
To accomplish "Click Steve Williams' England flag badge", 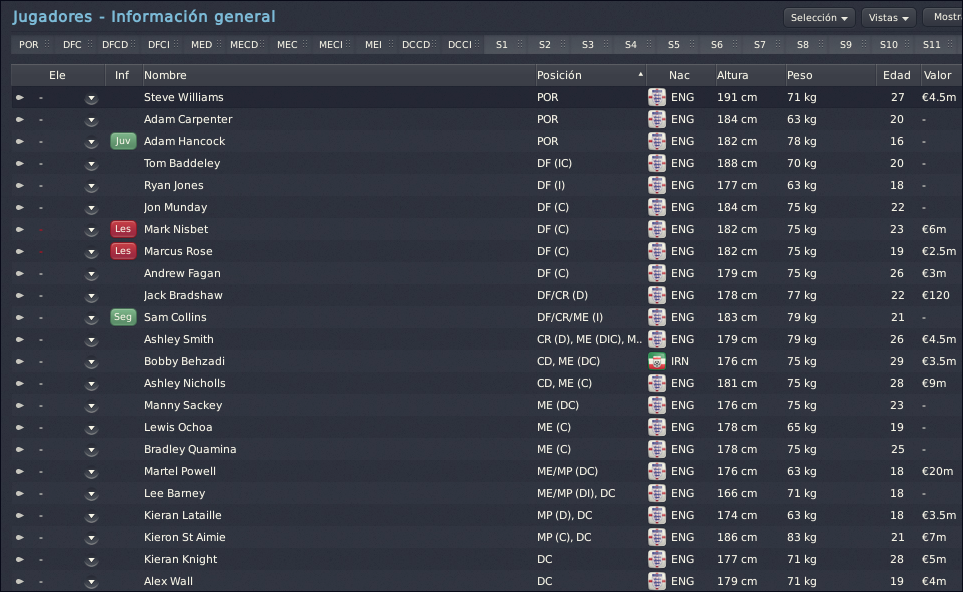I will click(x=657, y=97).
